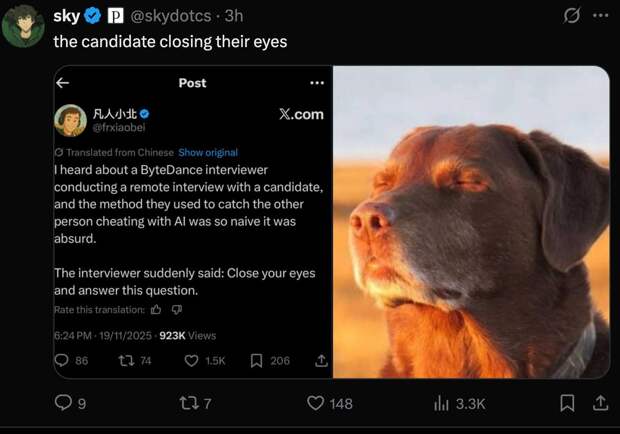Open the @skydotcs handle link
This screenshot has width=620, height=434.
point(173,17)
